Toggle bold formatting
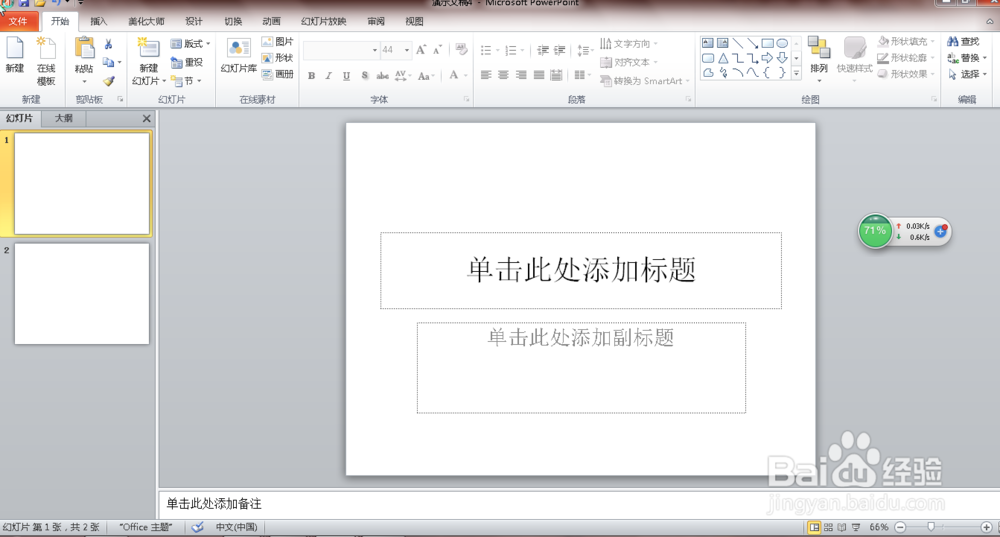This screenshot has height=537, width=1000. pos(311,76)
